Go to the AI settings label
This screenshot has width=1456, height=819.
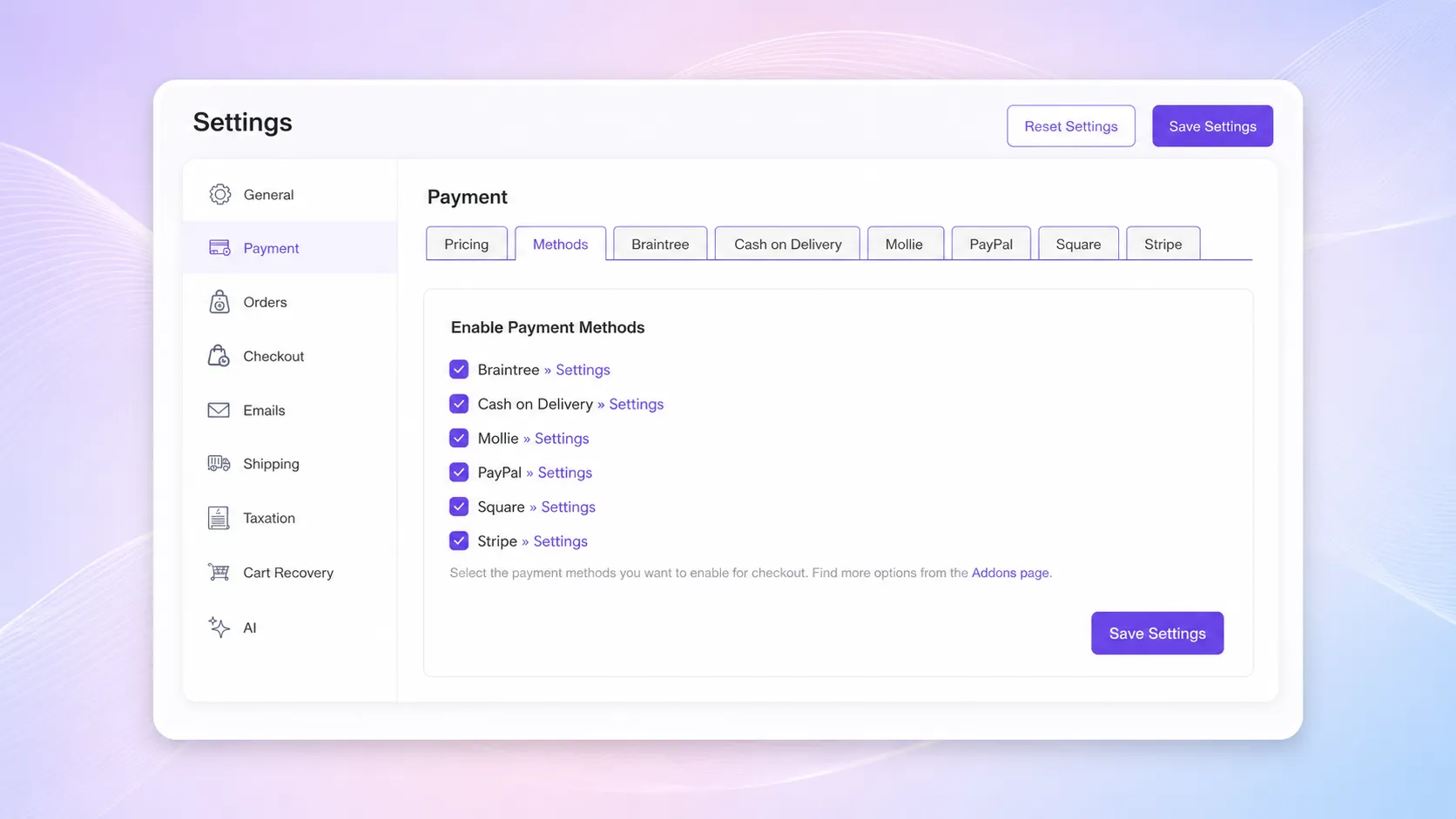[250, 628]
